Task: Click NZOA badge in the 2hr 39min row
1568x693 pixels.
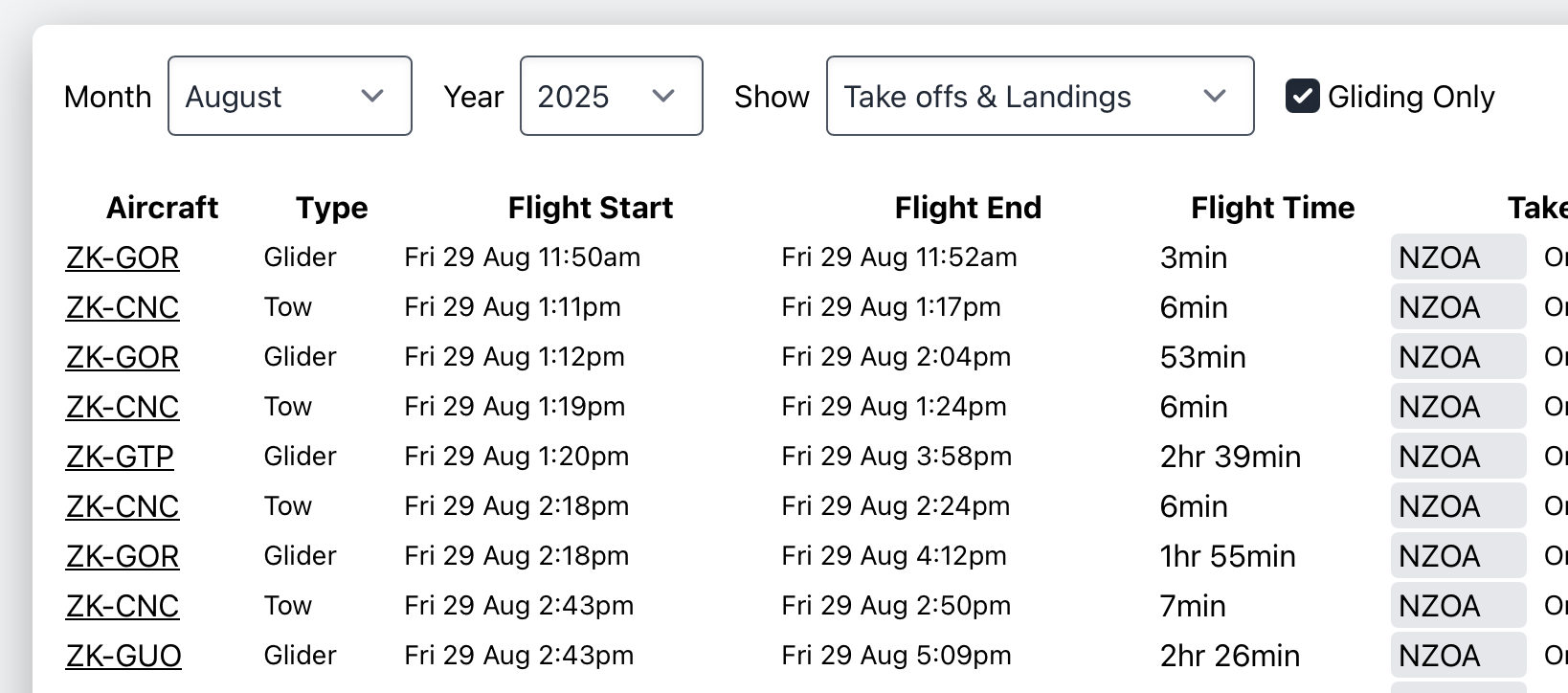Action: (x=1457, y=457)
